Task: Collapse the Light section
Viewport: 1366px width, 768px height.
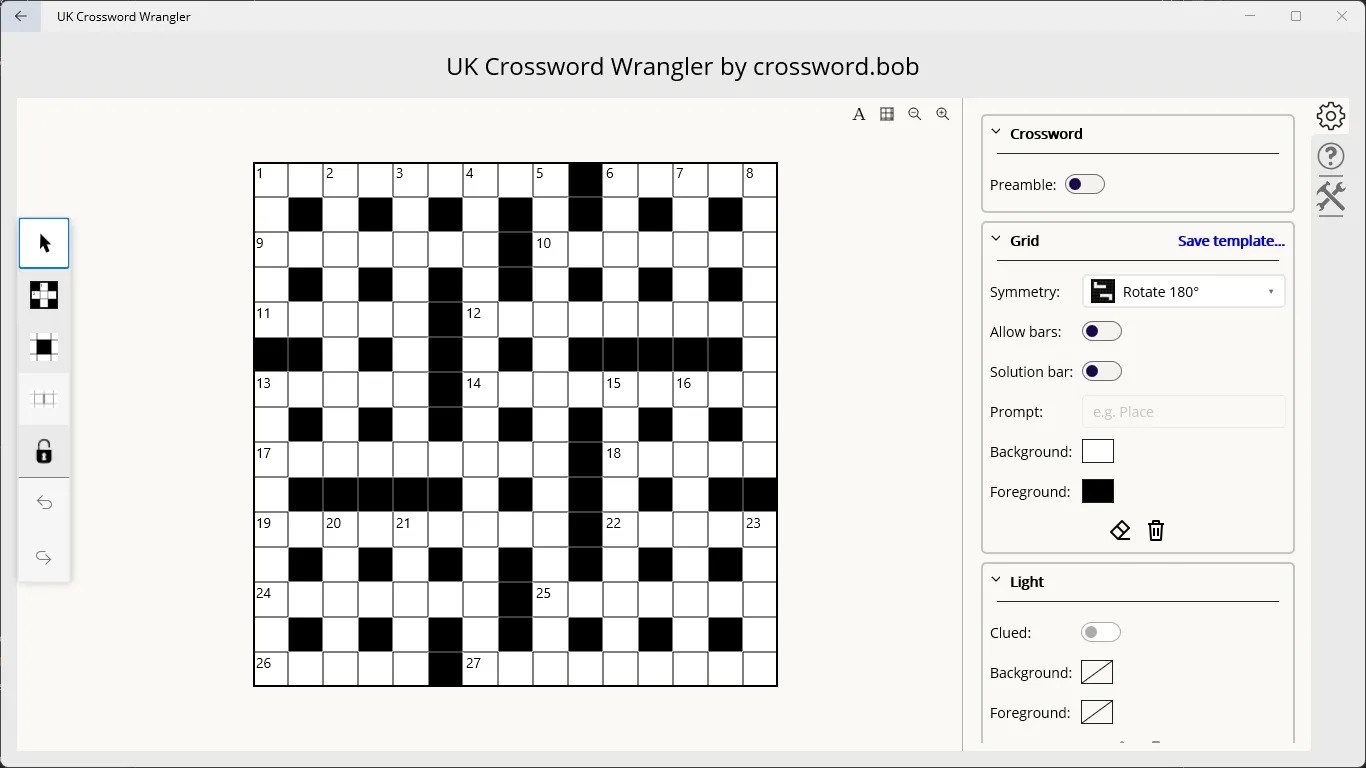Action: pyautogui.click(x=996, y=580)
